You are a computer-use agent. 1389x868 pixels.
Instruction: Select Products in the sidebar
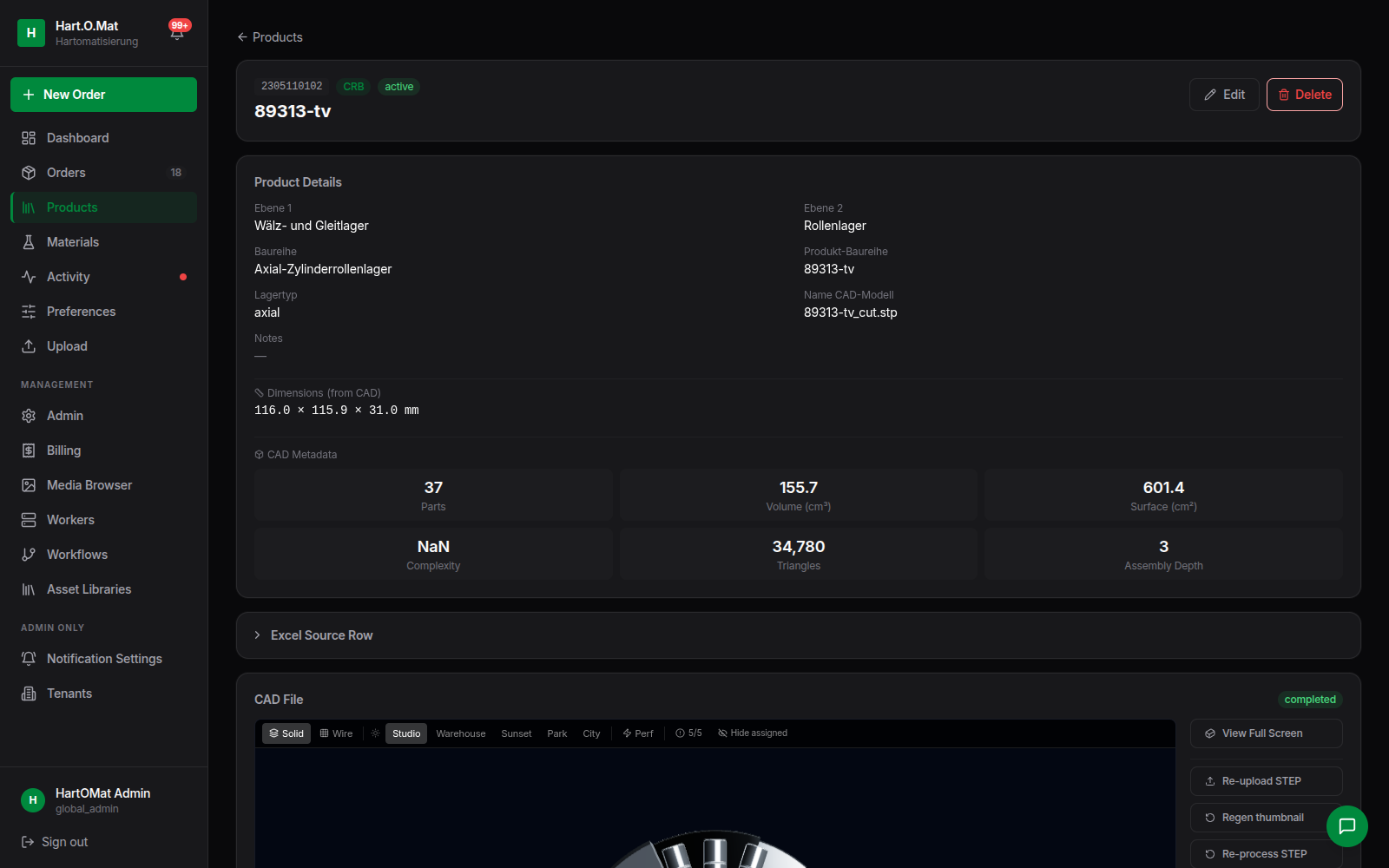(x=103, y=207)
